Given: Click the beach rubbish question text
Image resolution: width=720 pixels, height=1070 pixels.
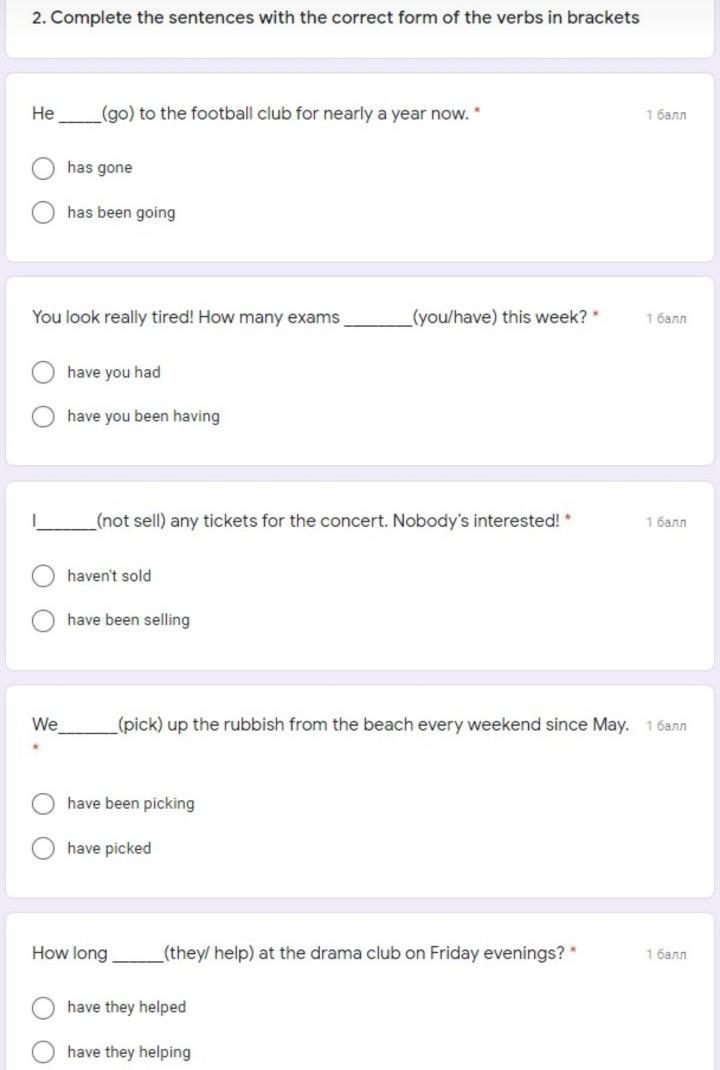Looking at the screenshot, I should [x=330, y=725].
